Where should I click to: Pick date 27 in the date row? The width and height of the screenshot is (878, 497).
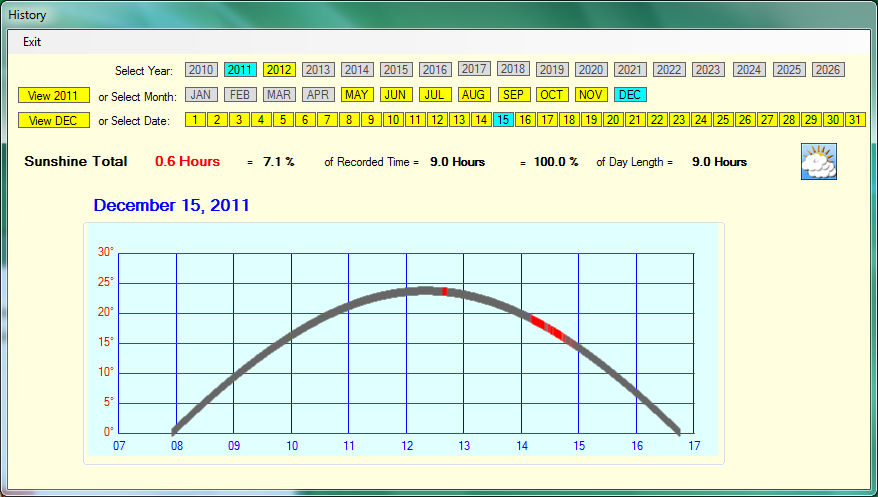pos(767,119)
